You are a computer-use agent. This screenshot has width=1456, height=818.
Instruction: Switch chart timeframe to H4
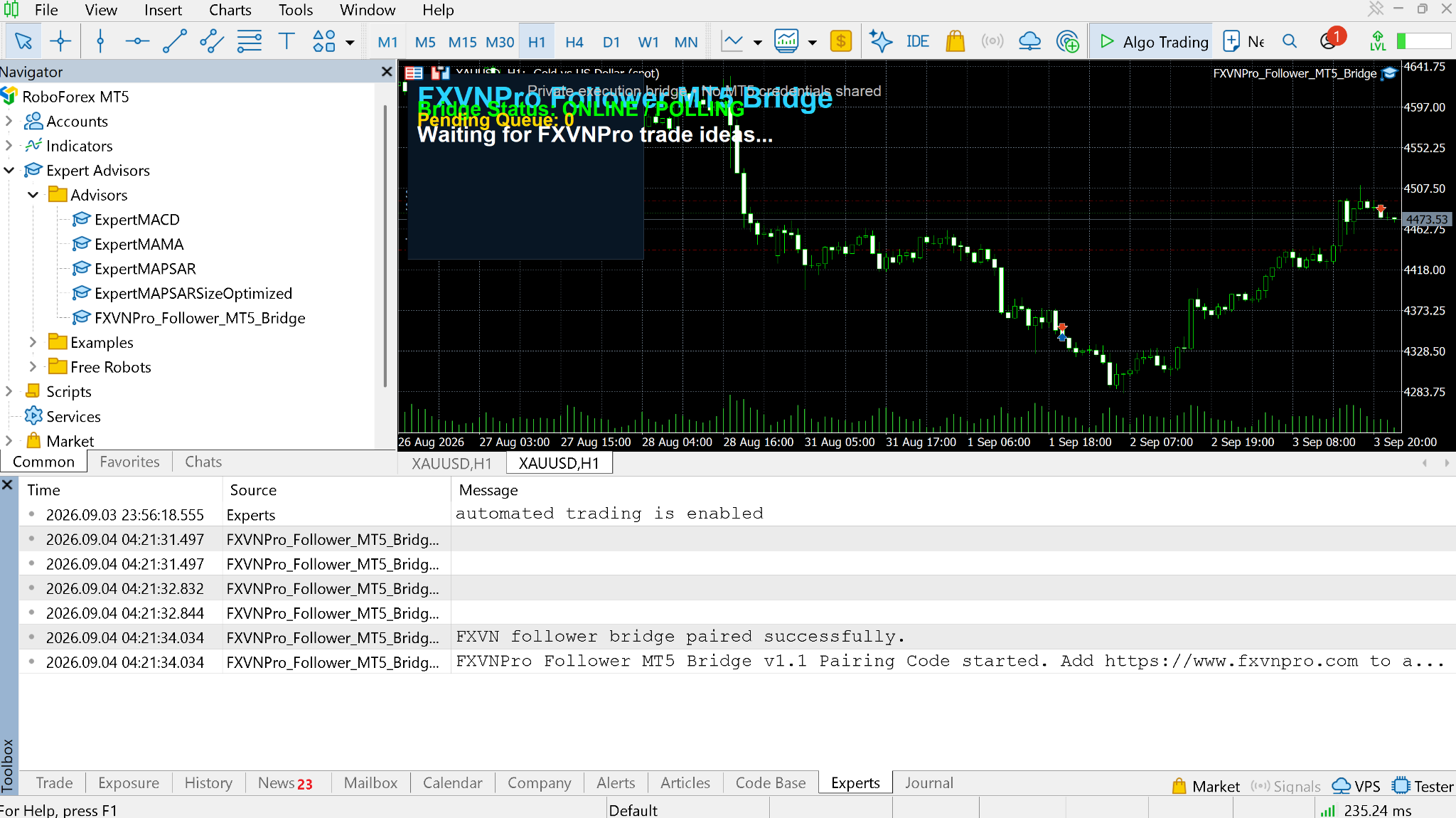[574, 42]
